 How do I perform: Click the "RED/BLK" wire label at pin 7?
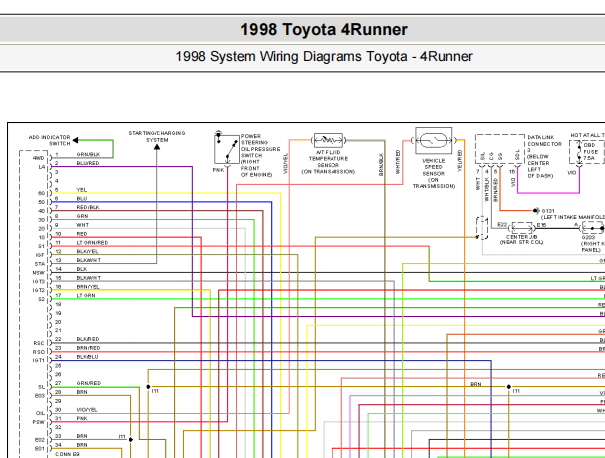[88, 207]
